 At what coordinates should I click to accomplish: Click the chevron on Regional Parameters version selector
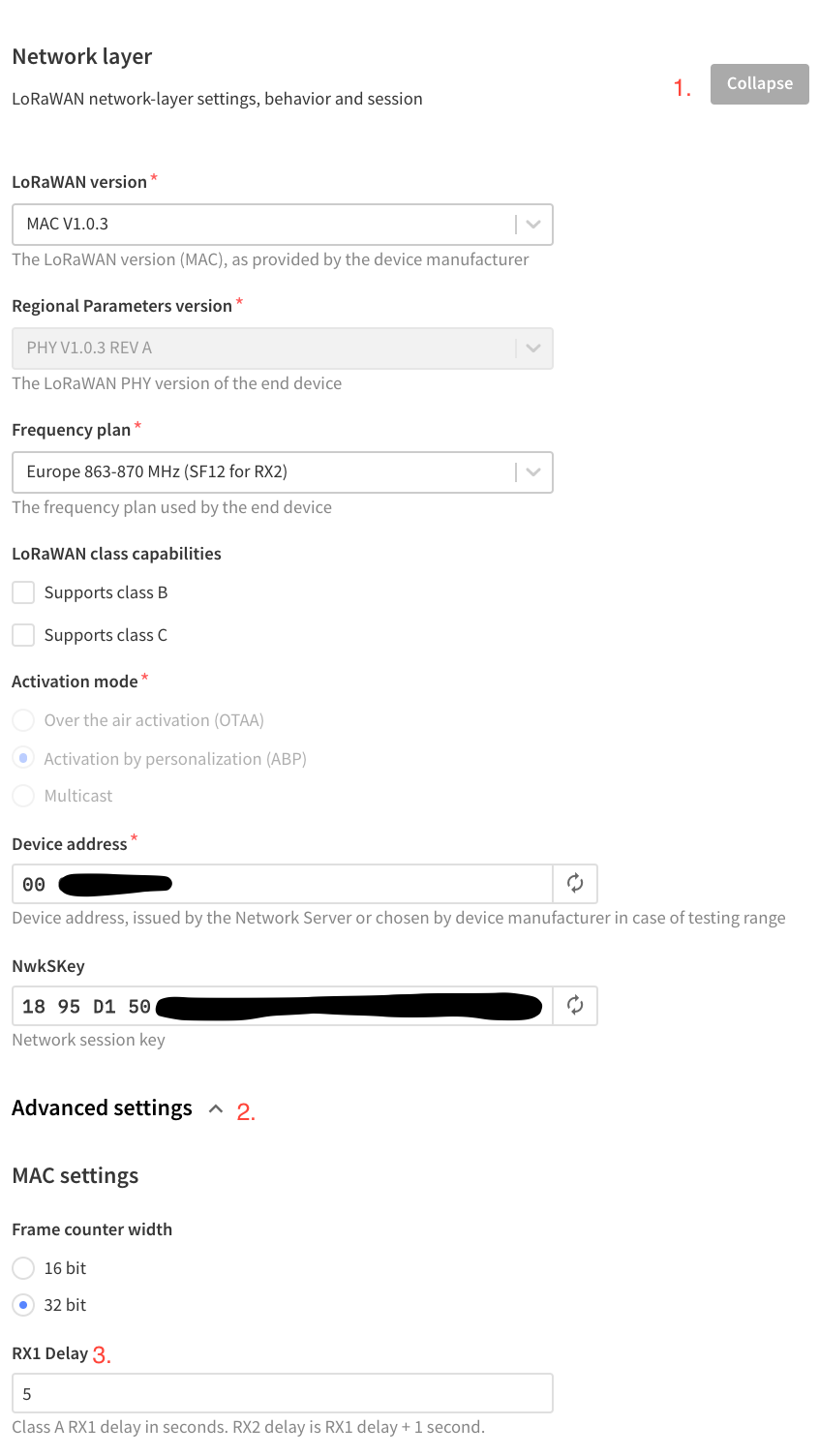[x=532, y=348]
